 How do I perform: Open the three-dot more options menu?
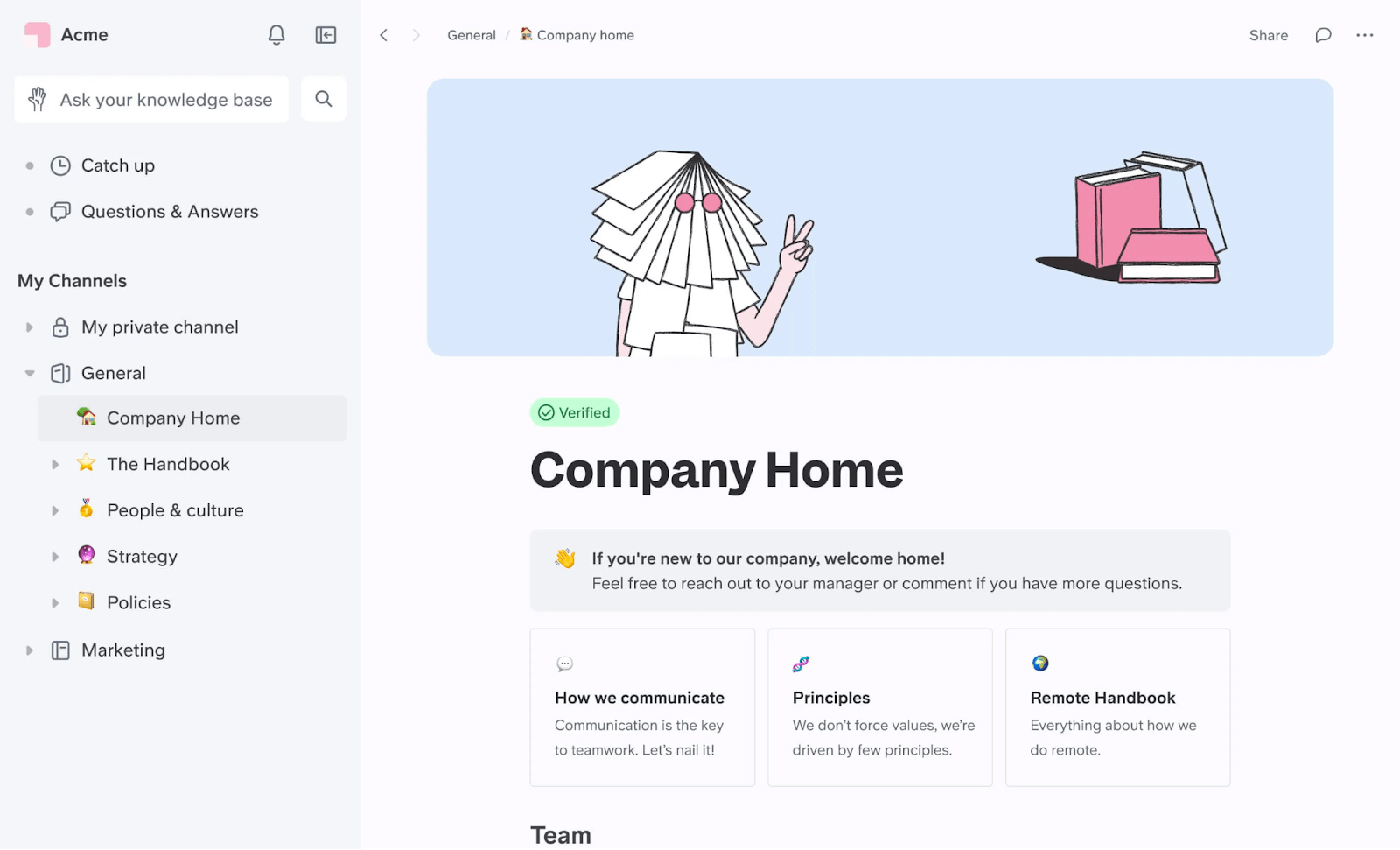coord(1365,35)
